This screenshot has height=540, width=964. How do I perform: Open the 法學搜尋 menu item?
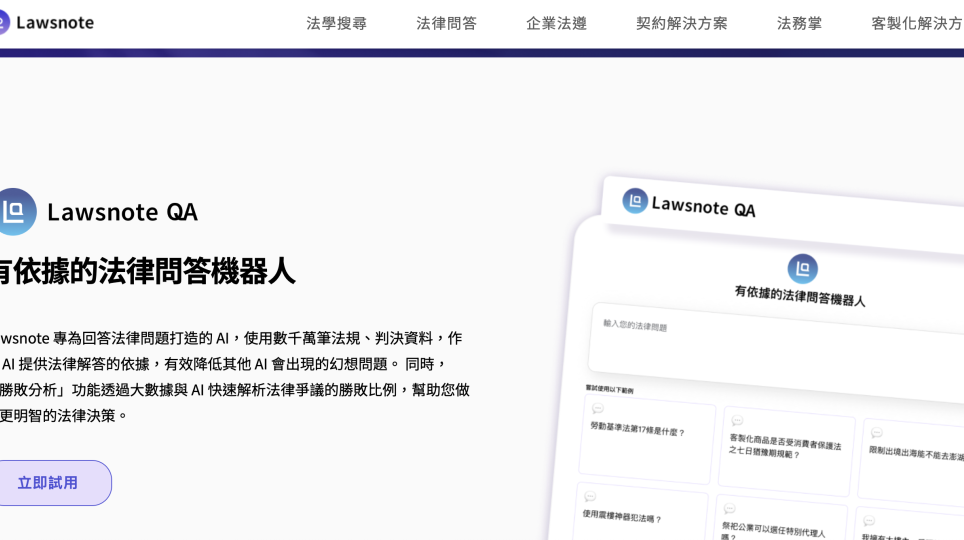click(336, 23)
